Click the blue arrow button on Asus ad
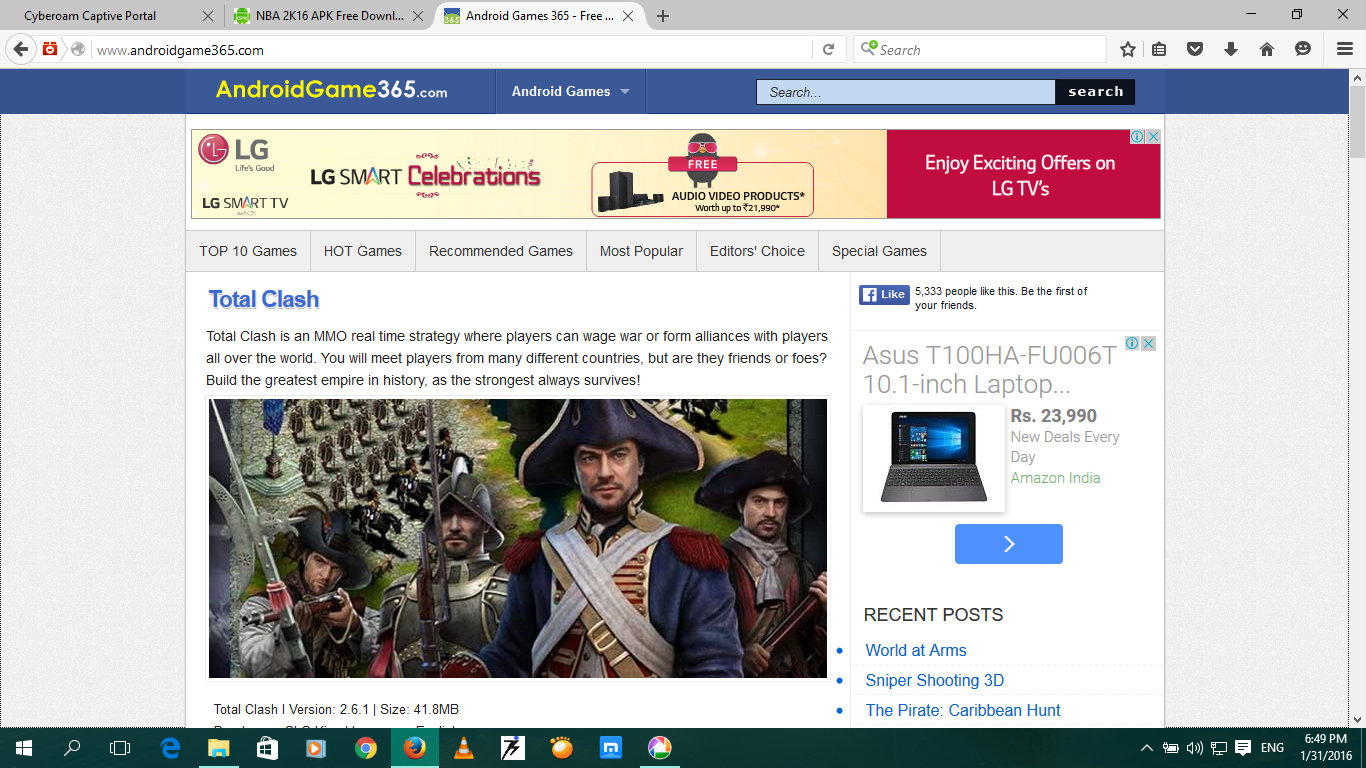This screenshot has height=768, width=1366. point(1009,544)
